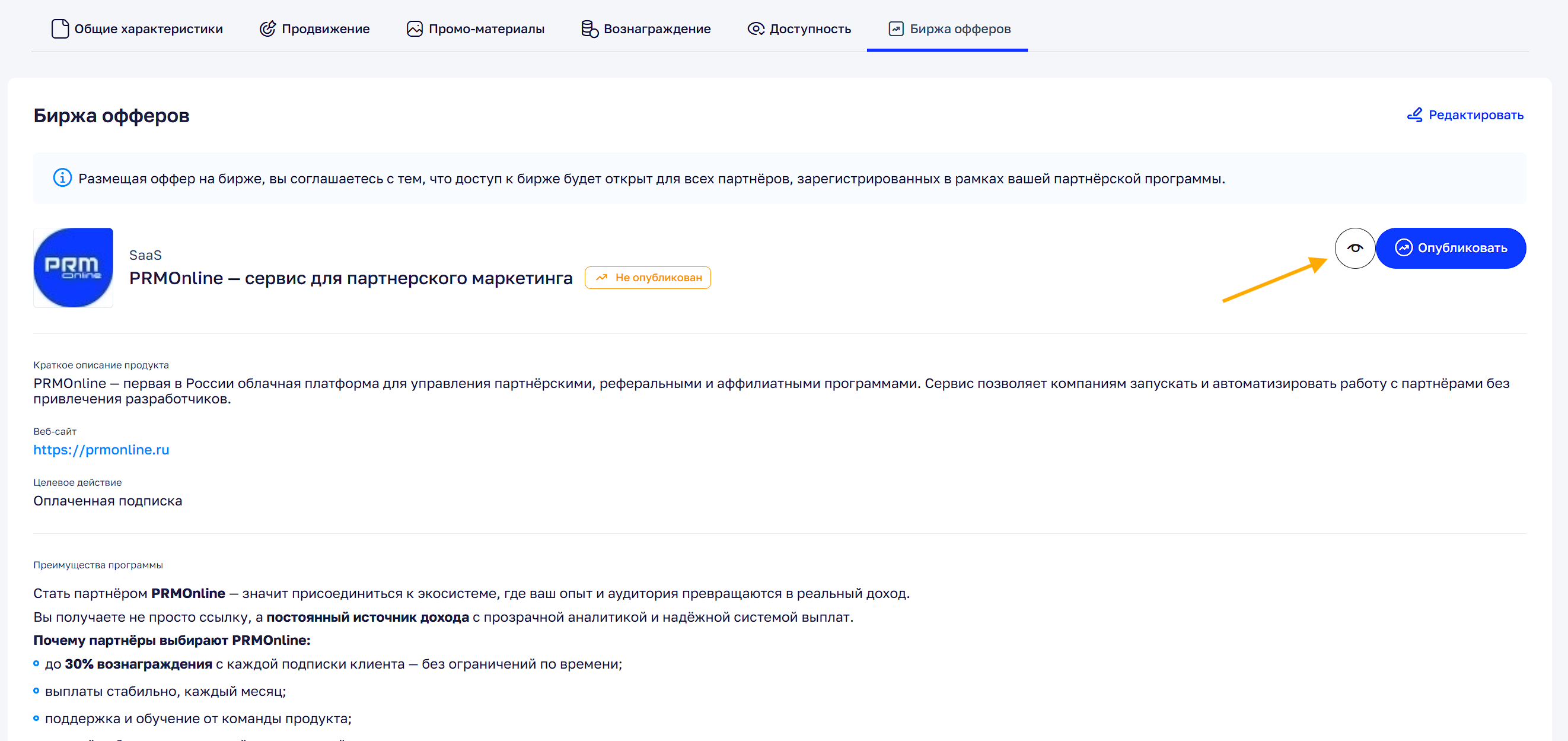Click the coins icon beside Вознаграждение
The width and height of the screenshot is (1568, 741).
(589, 28)
